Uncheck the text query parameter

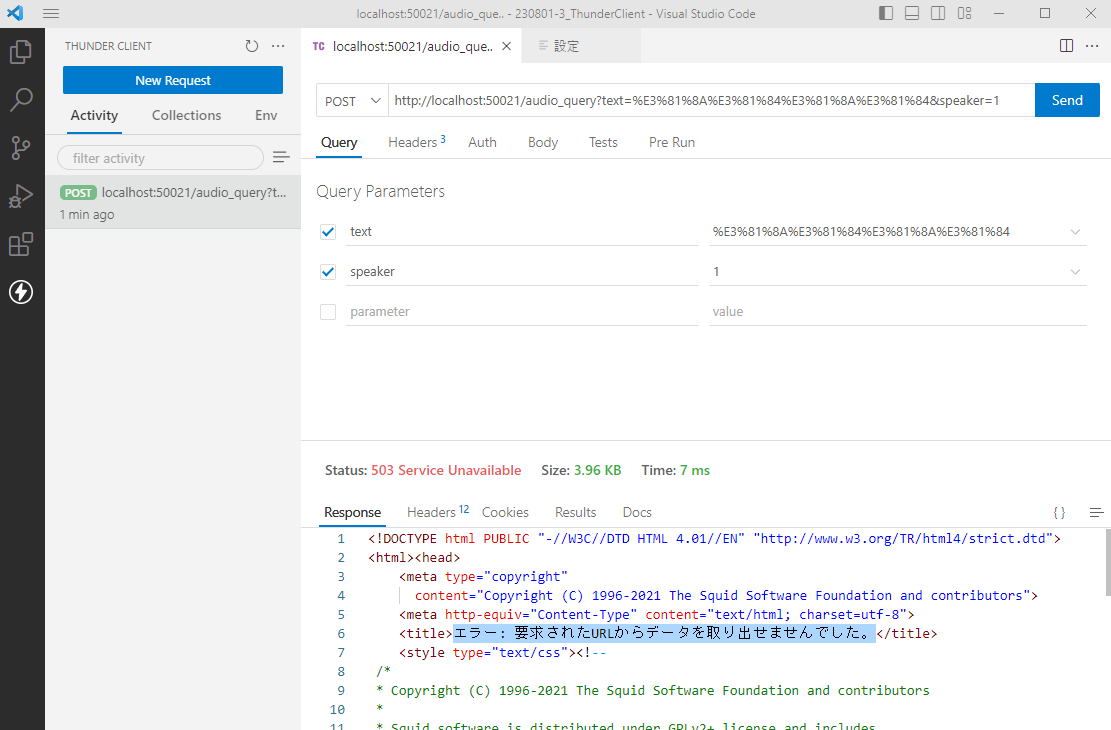[328, 232]
